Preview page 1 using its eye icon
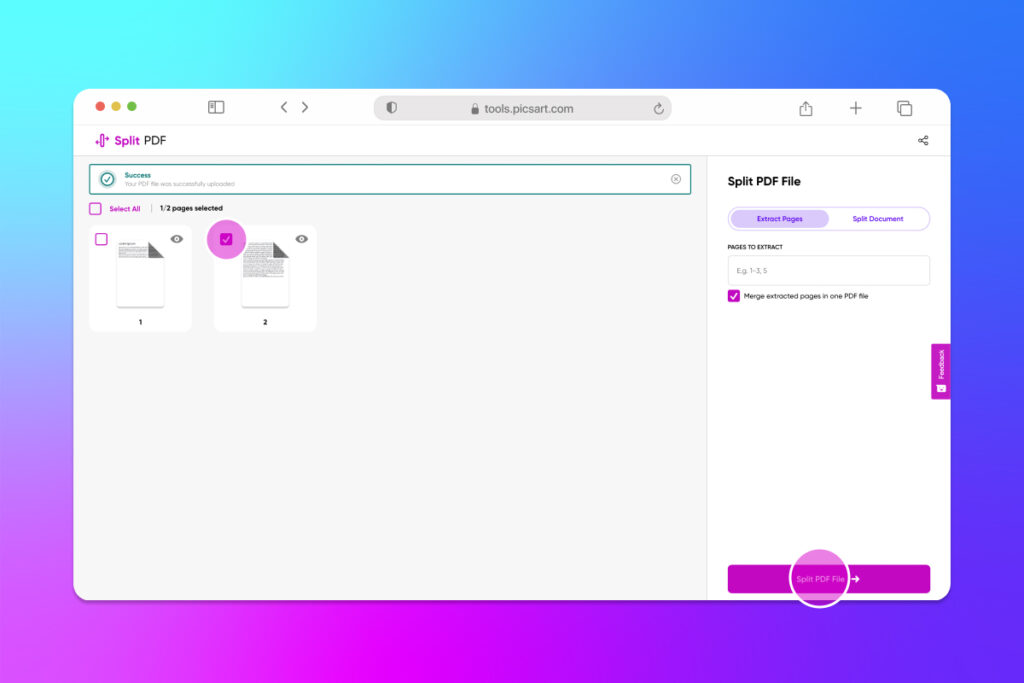 coord(179,239)
